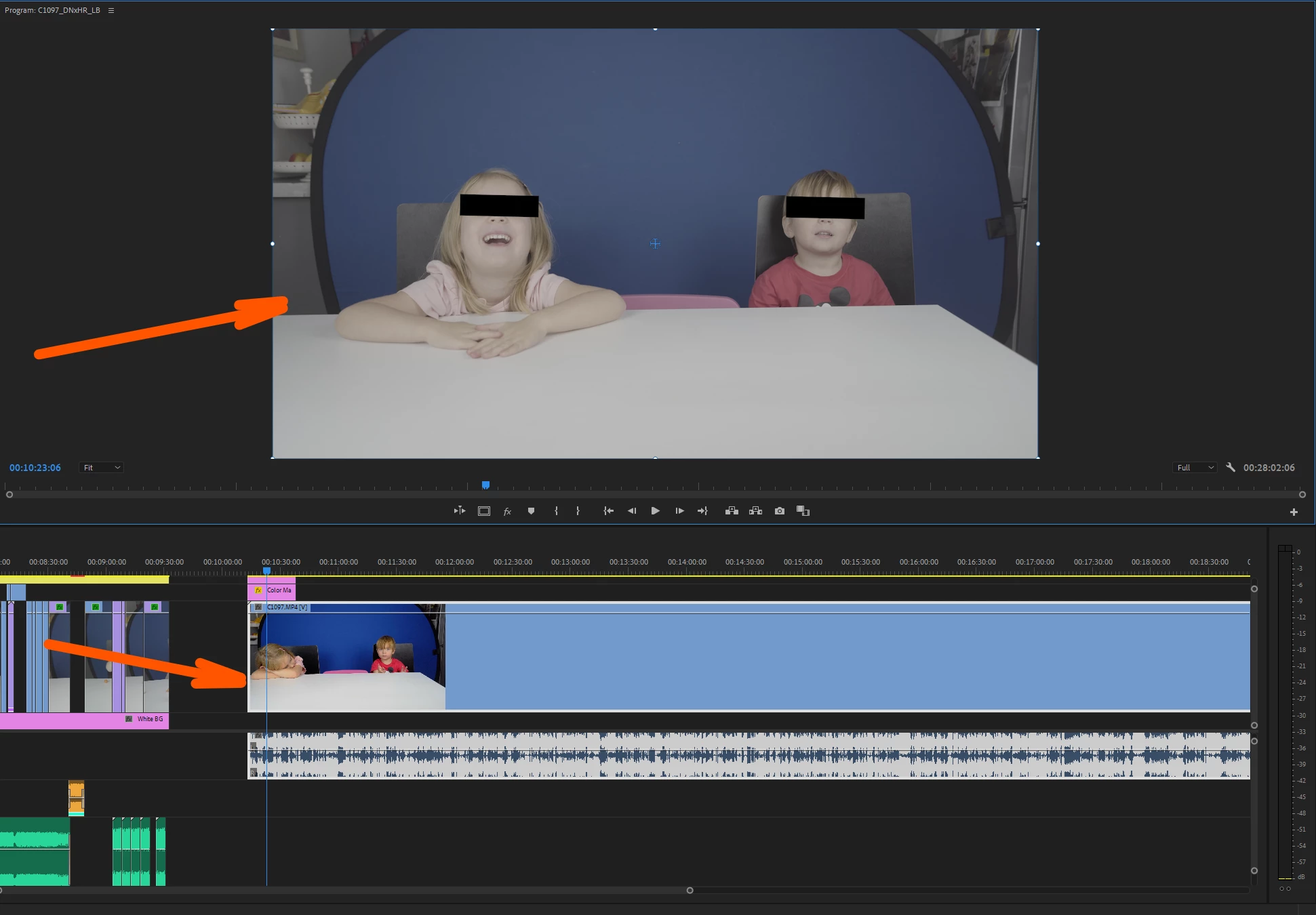Viewport: 1316px width, 915px height.
Task: Step forward one frame
Action: (x=679, y=511)
